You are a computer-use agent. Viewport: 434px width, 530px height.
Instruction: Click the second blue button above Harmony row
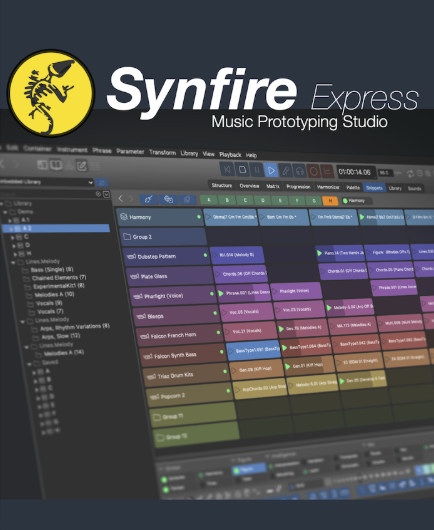pos(168,199)
